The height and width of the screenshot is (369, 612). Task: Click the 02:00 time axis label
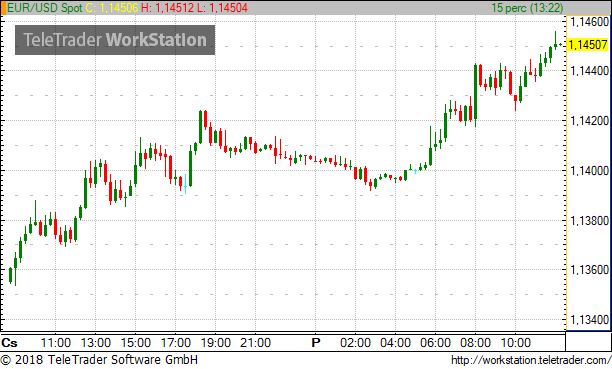[355, 343]
